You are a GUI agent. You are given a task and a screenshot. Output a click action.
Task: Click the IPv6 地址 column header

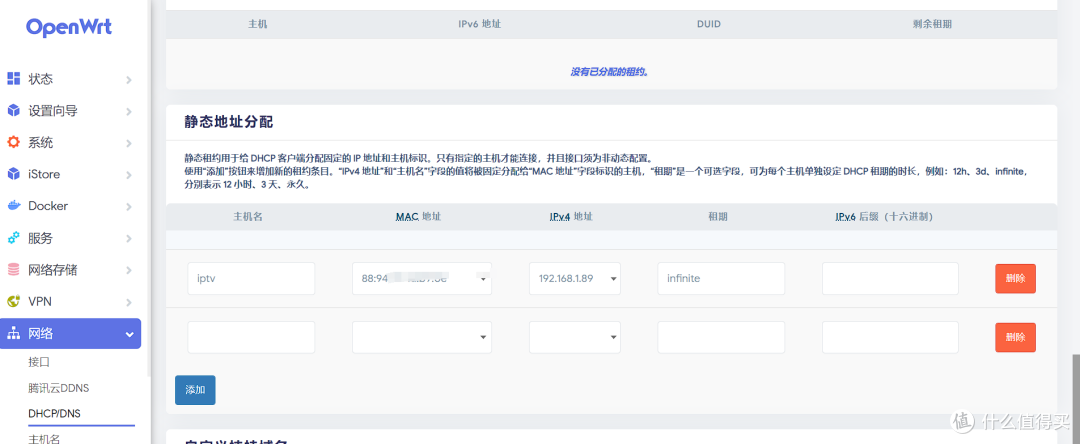click(x=479, y=23)
